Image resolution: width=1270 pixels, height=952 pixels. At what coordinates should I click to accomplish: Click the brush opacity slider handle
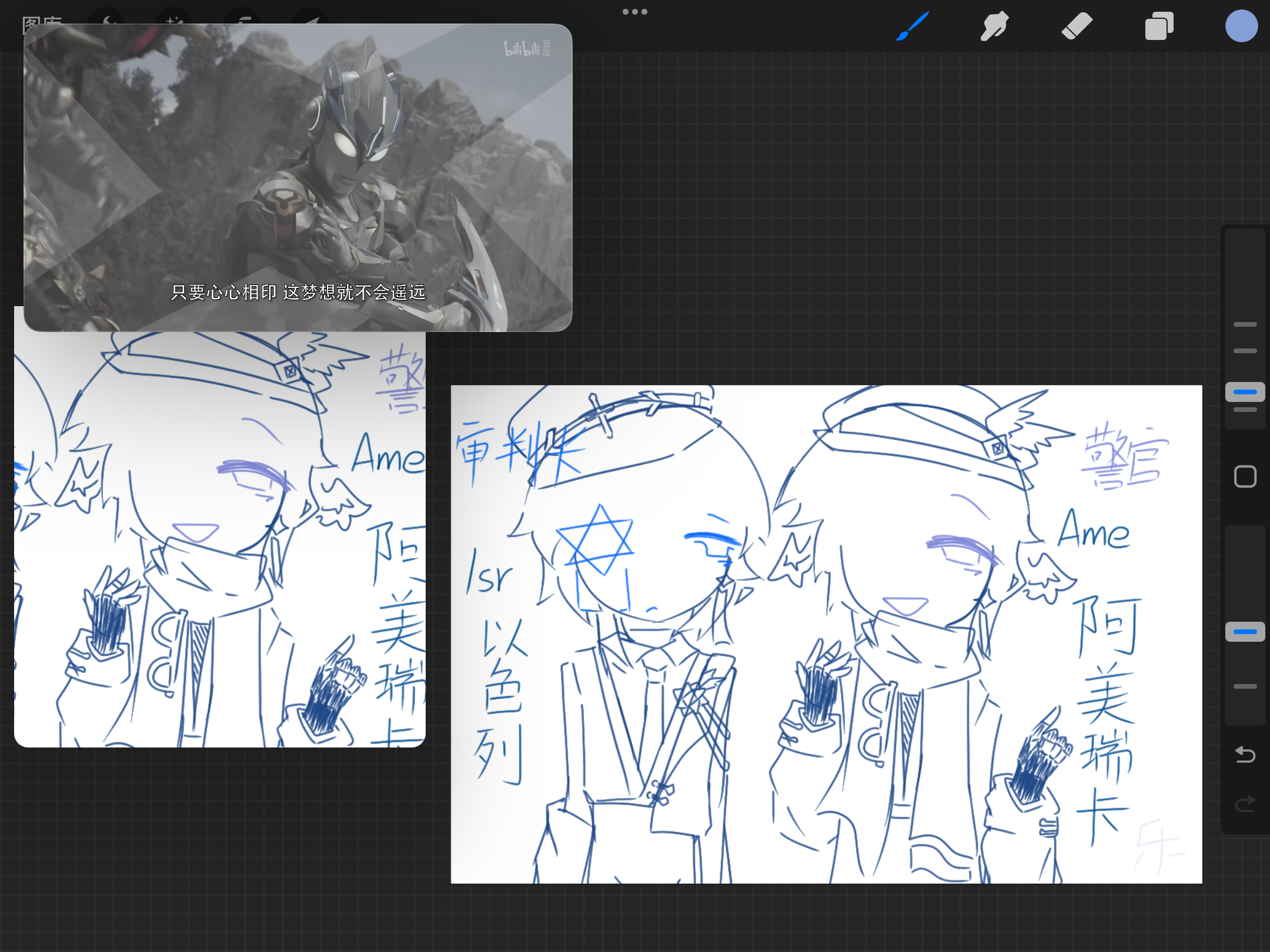point(1245,632)
